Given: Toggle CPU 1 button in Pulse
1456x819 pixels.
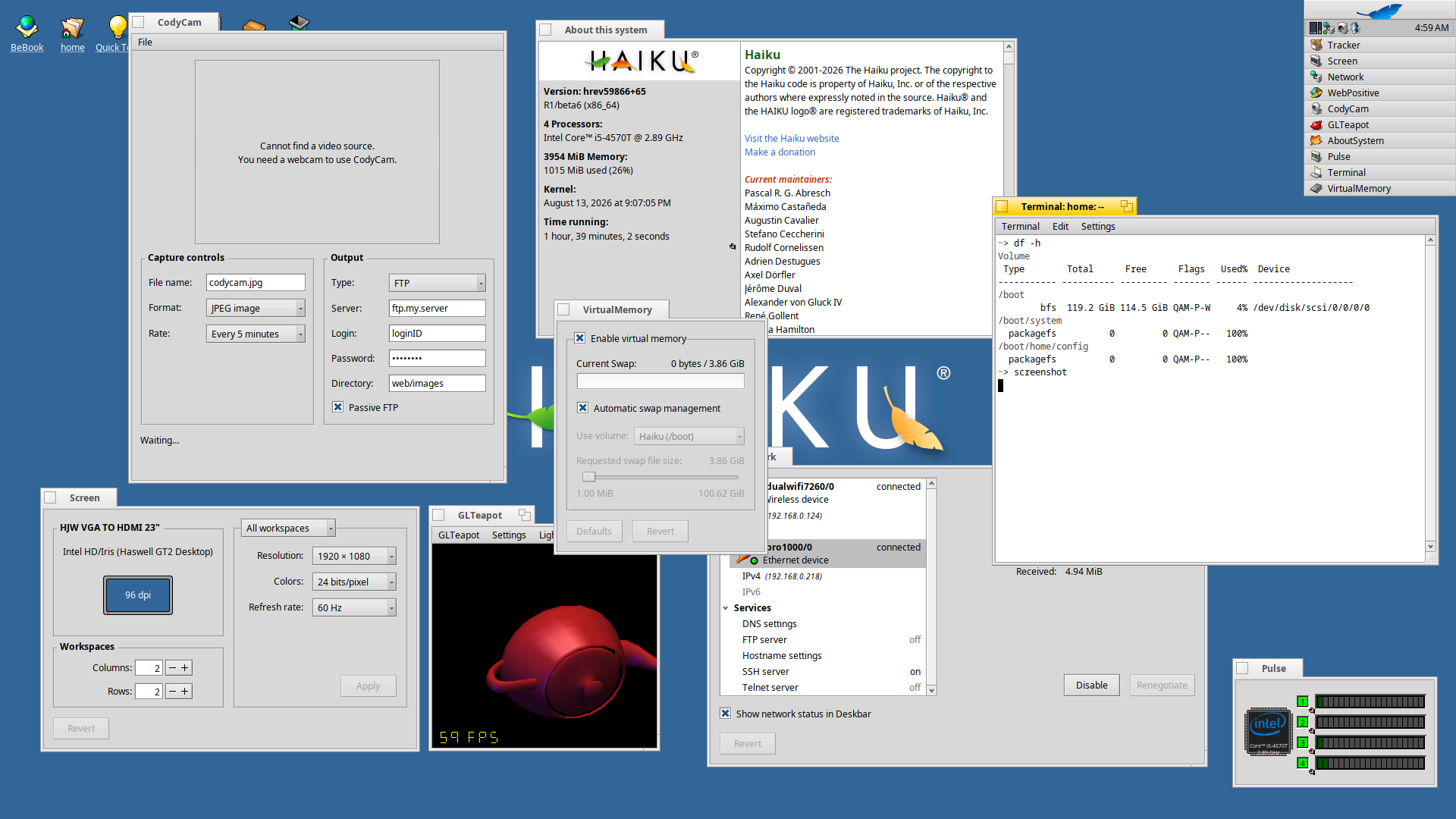Looking at the screenshot, I should [1302, 701].
